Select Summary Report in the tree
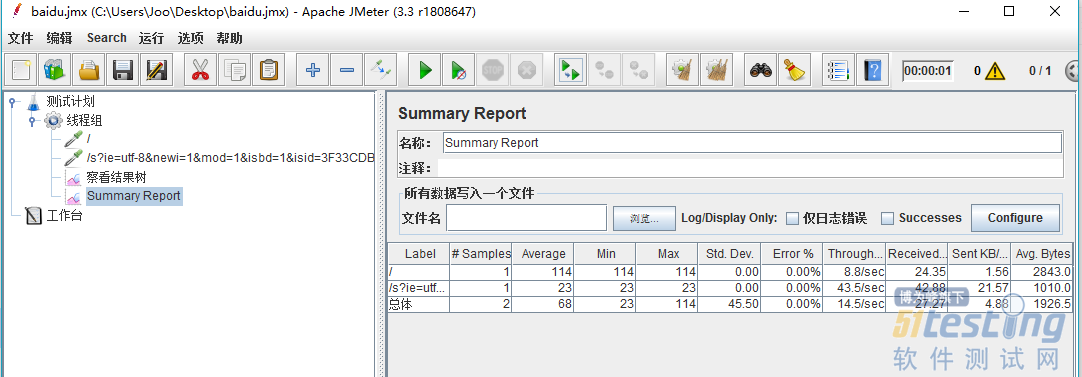 (134, 196)
